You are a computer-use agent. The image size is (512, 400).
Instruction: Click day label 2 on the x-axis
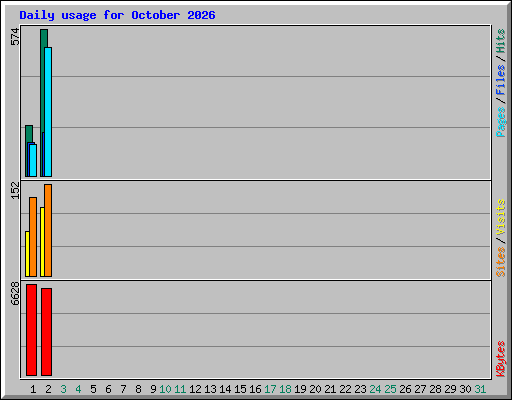48,389
